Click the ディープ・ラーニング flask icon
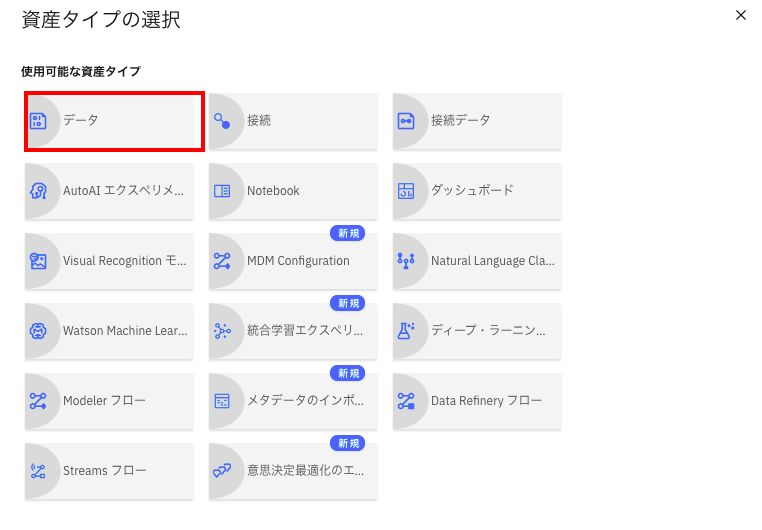Screen dimensions: 762x530 [406, 331]
